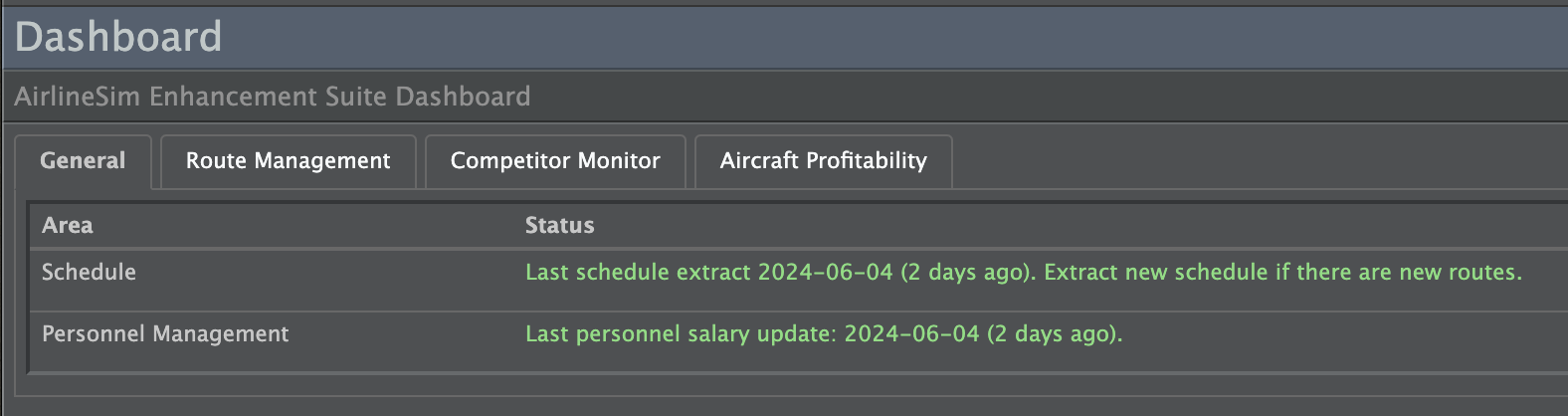The height and width of the screenshot is (416, 1568).
Task: Click the Area column header
Action: click(68, 226)
